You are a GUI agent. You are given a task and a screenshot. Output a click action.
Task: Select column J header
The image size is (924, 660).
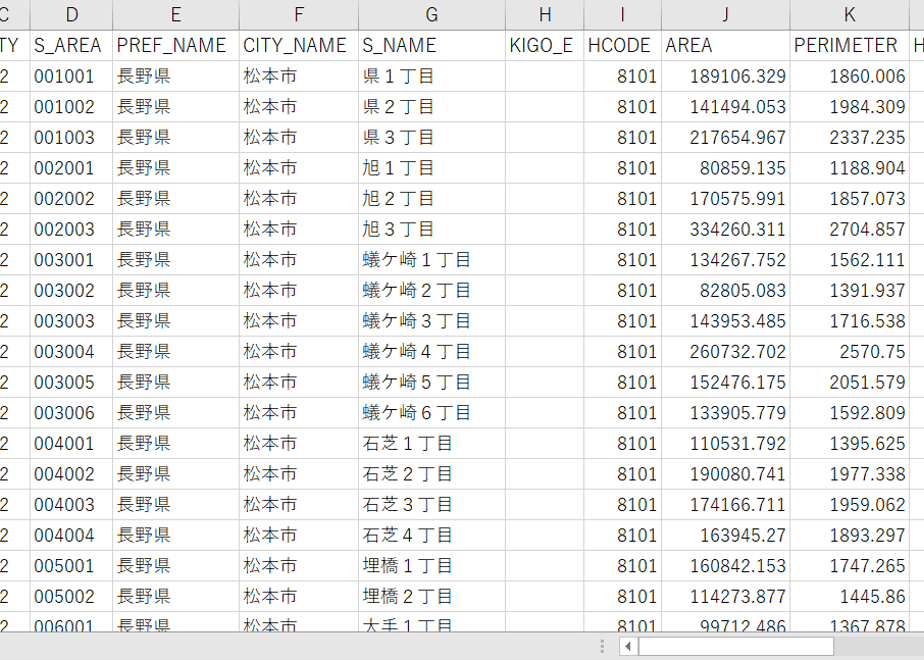(726, 15)
